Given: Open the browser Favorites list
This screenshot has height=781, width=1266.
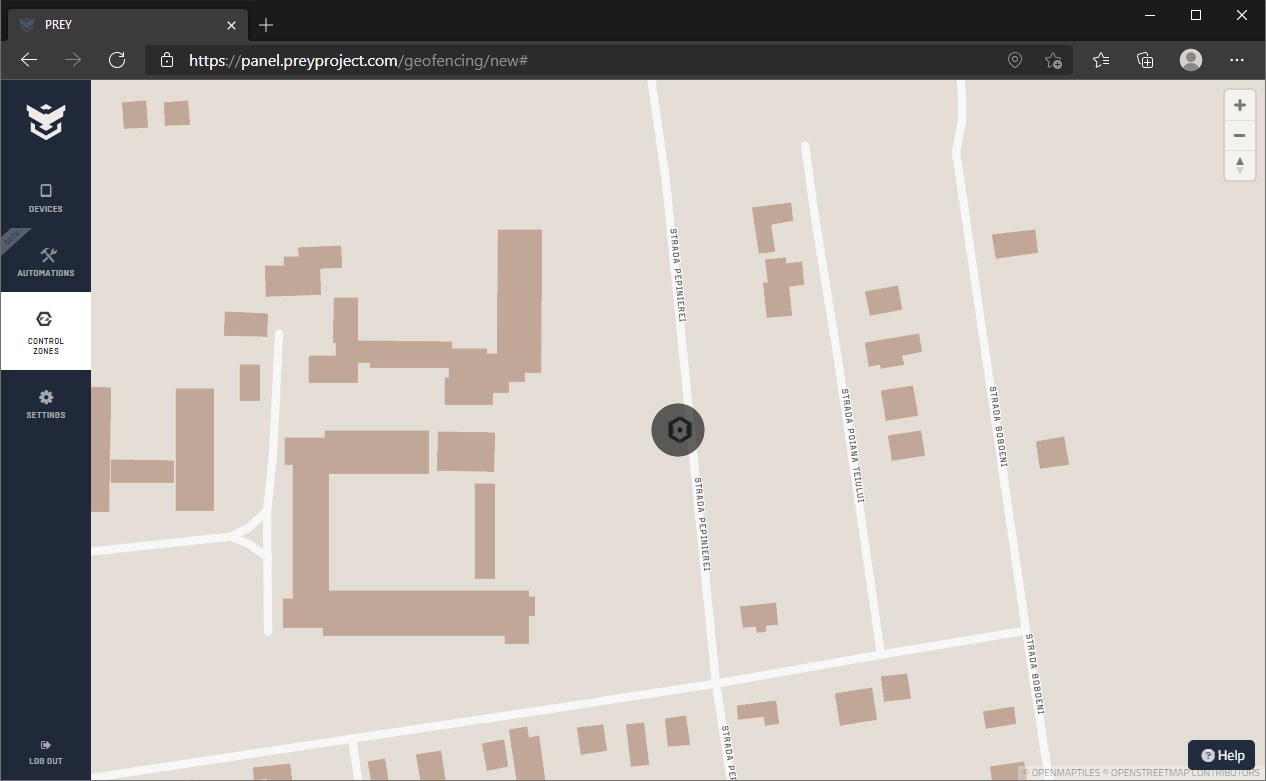Looking at the screenshot, I should pyautogui.click(x=1101, y=60).
